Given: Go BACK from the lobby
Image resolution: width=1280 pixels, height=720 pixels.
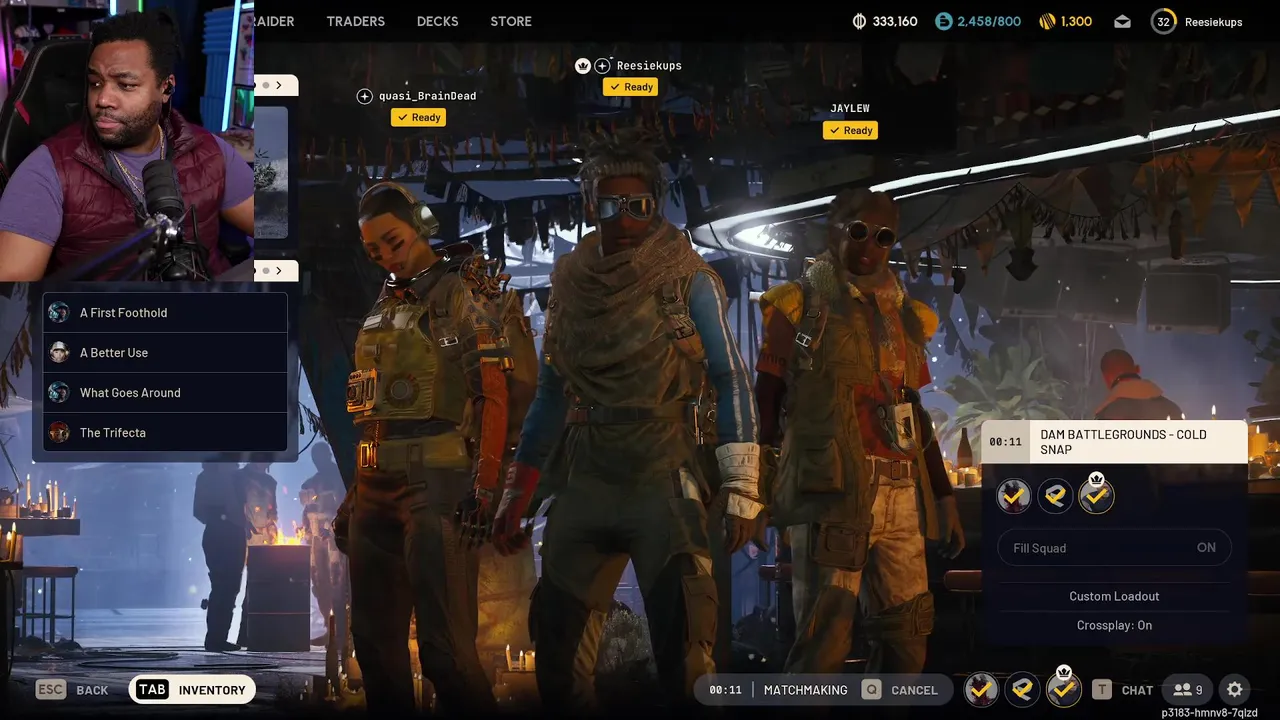Looking at the screenshot, I should click(92, 690).
